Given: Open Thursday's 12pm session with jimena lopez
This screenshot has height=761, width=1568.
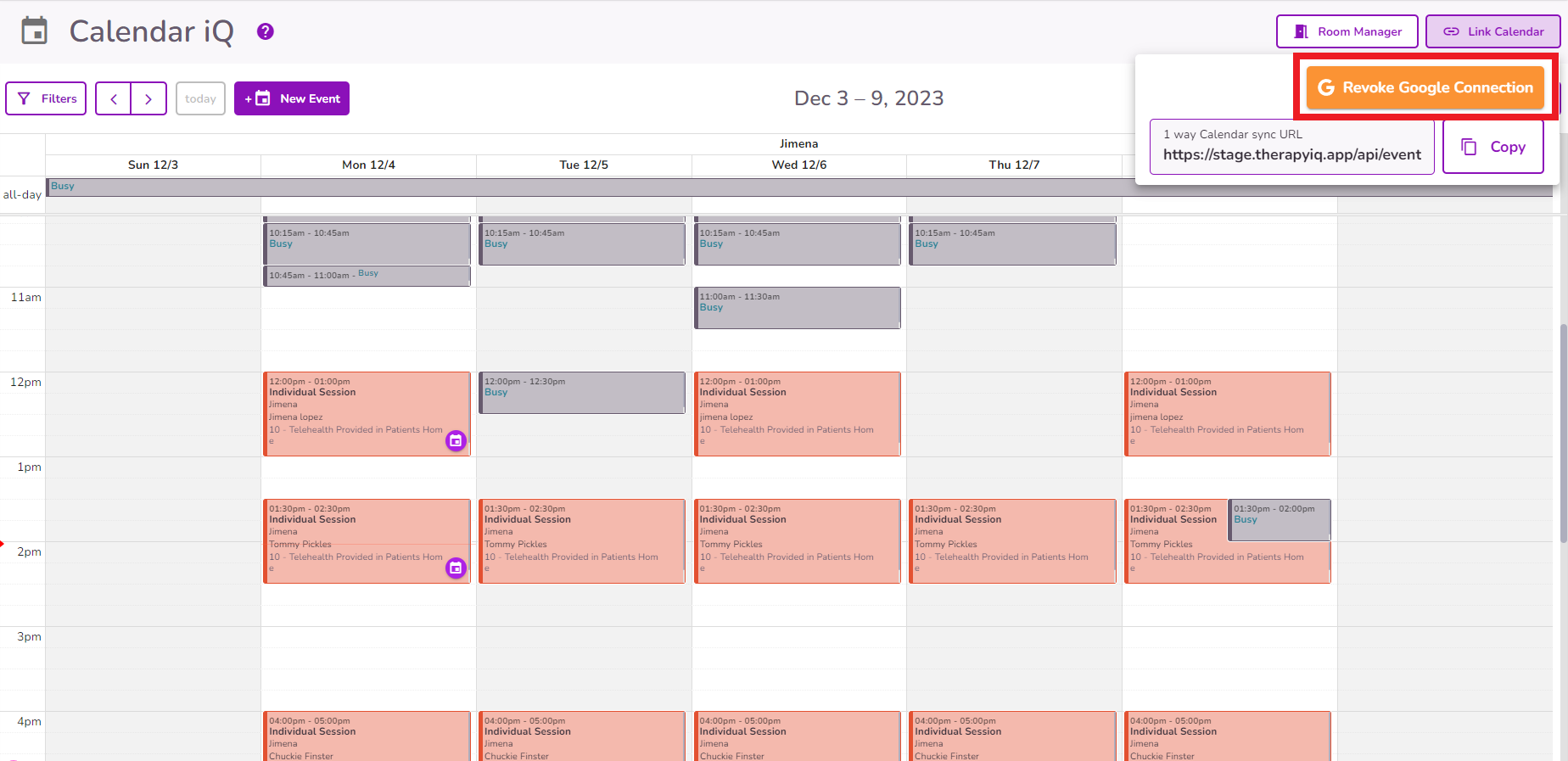Looking at the screenshot, I should point(1228,413).
